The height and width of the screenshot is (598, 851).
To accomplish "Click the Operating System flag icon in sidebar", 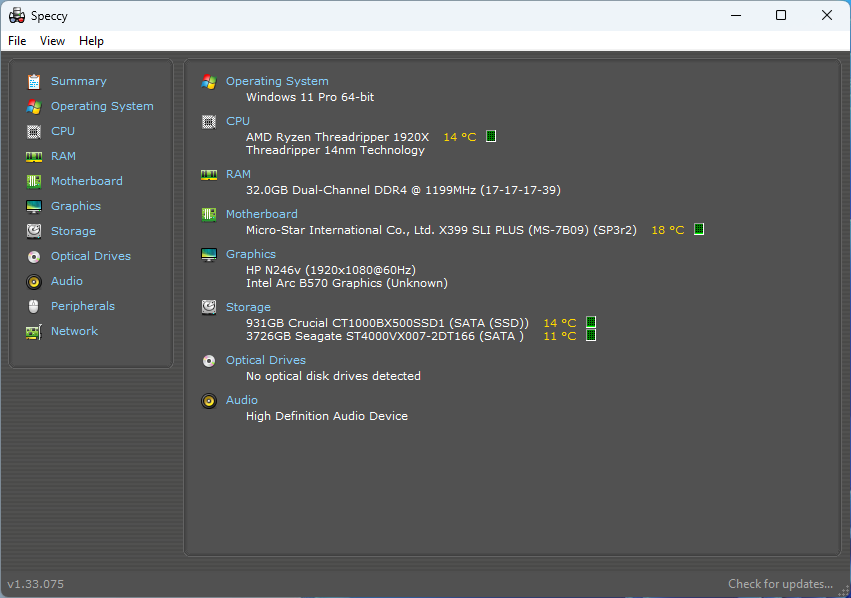I will [x=34, y=106].
